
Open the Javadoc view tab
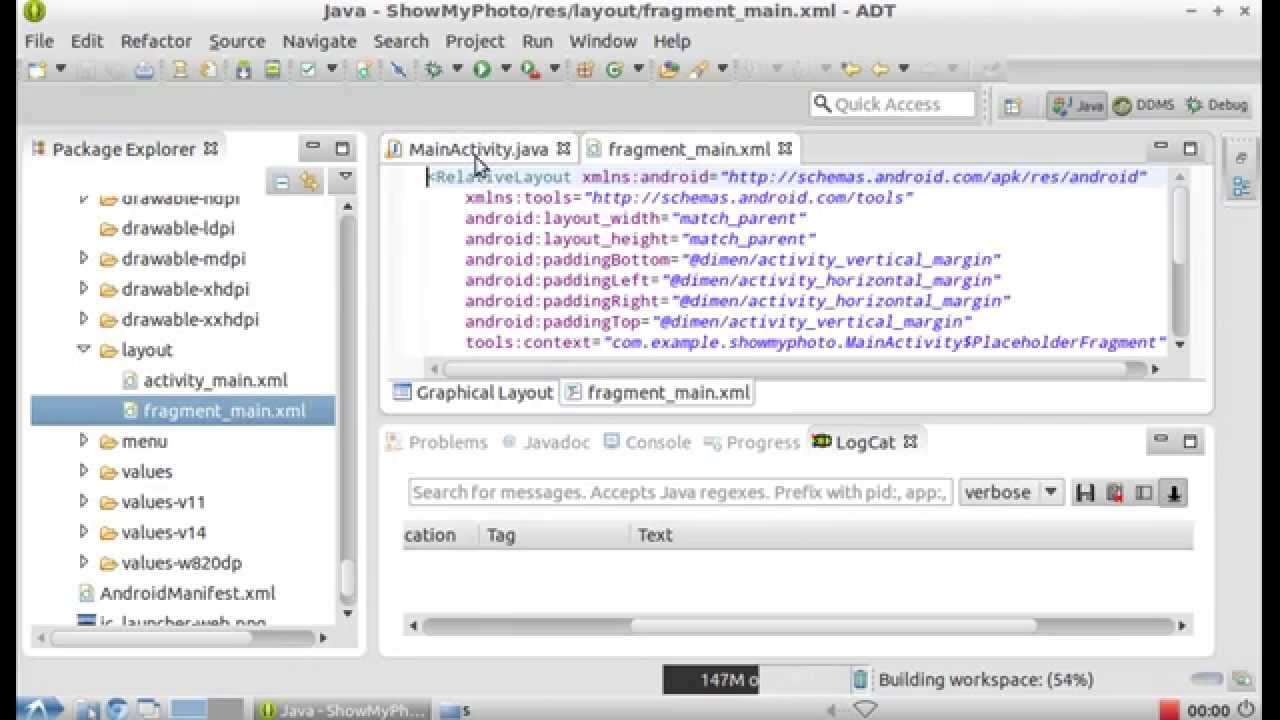pyautogui.click(x=546, y=442)
